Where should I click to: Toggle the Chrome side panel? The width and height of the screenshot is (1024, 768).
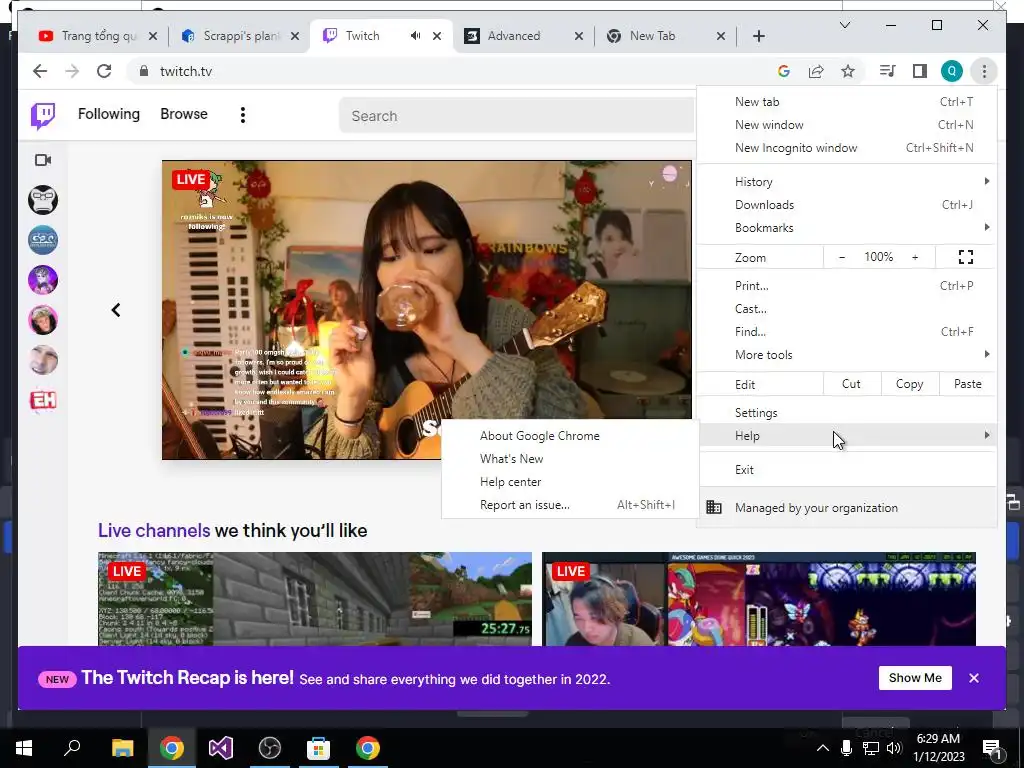(920, 71)
